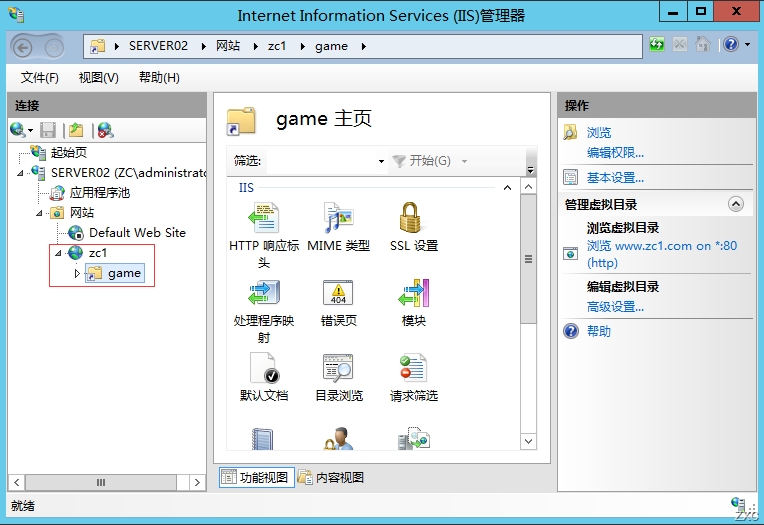Open the HTTP 响应标头 feature icon
This screenshot has width=764, height=525.
(264, 218)
